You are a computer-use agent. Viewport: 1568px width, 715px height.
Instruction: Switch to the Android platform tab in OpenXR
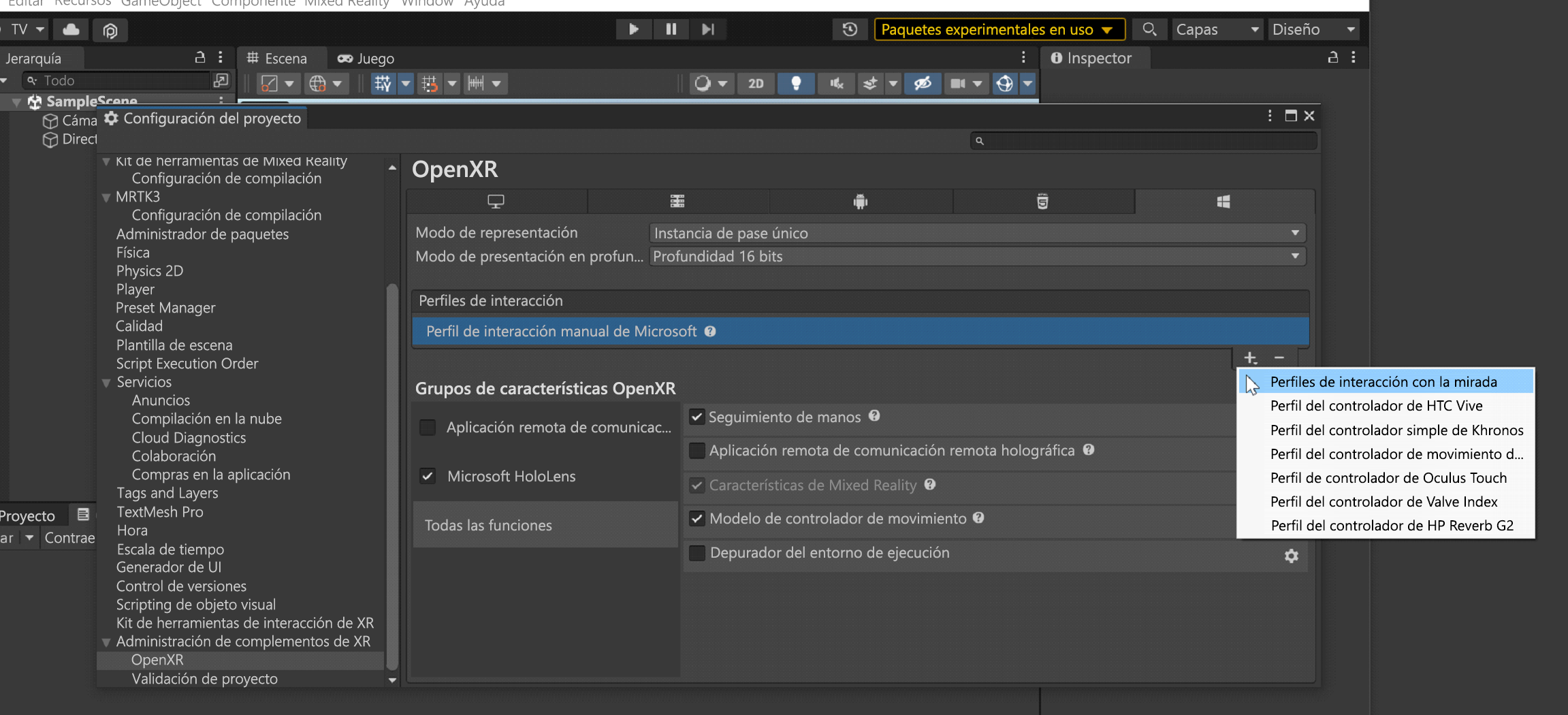point(861,201)
